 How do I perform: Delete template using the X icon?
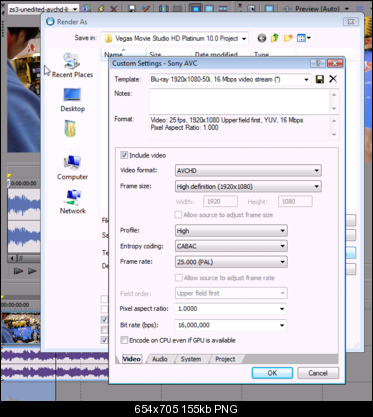[x=333, y=79]
